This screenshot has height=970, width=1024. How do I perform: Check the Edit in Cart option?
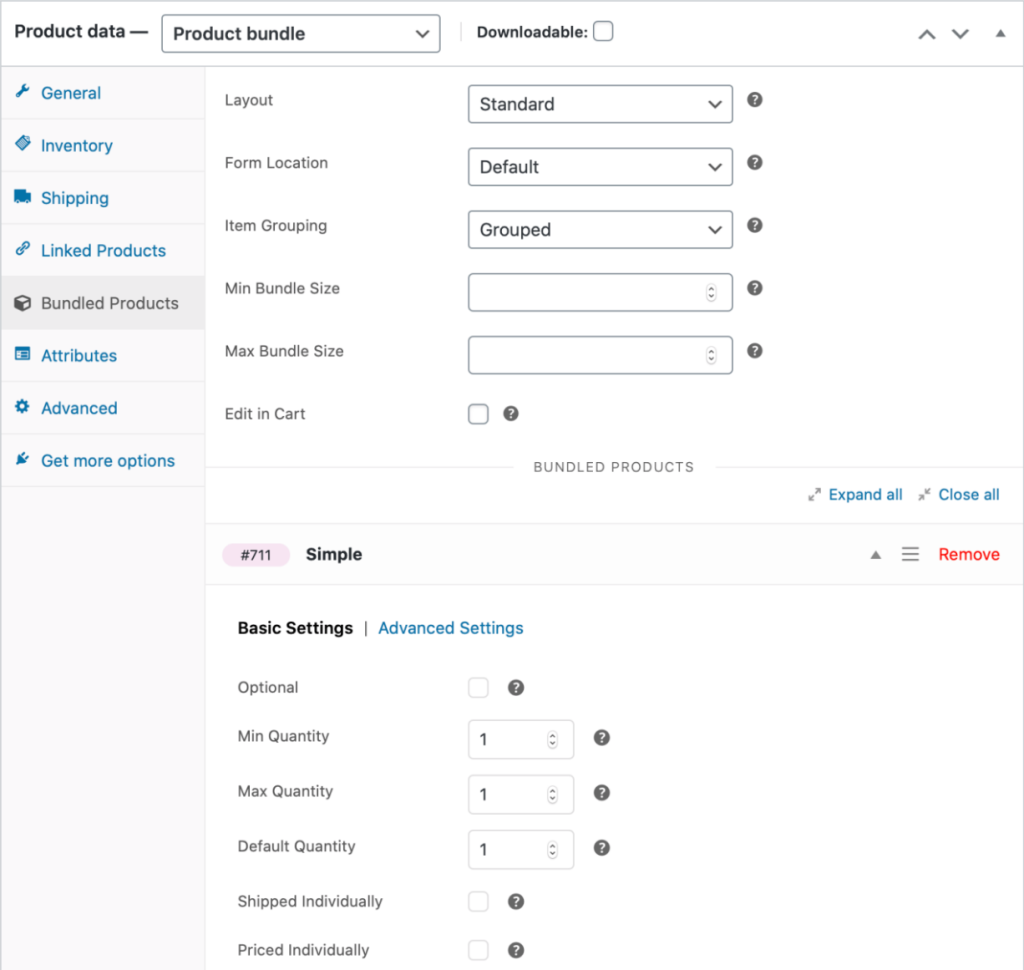[478, 413]
